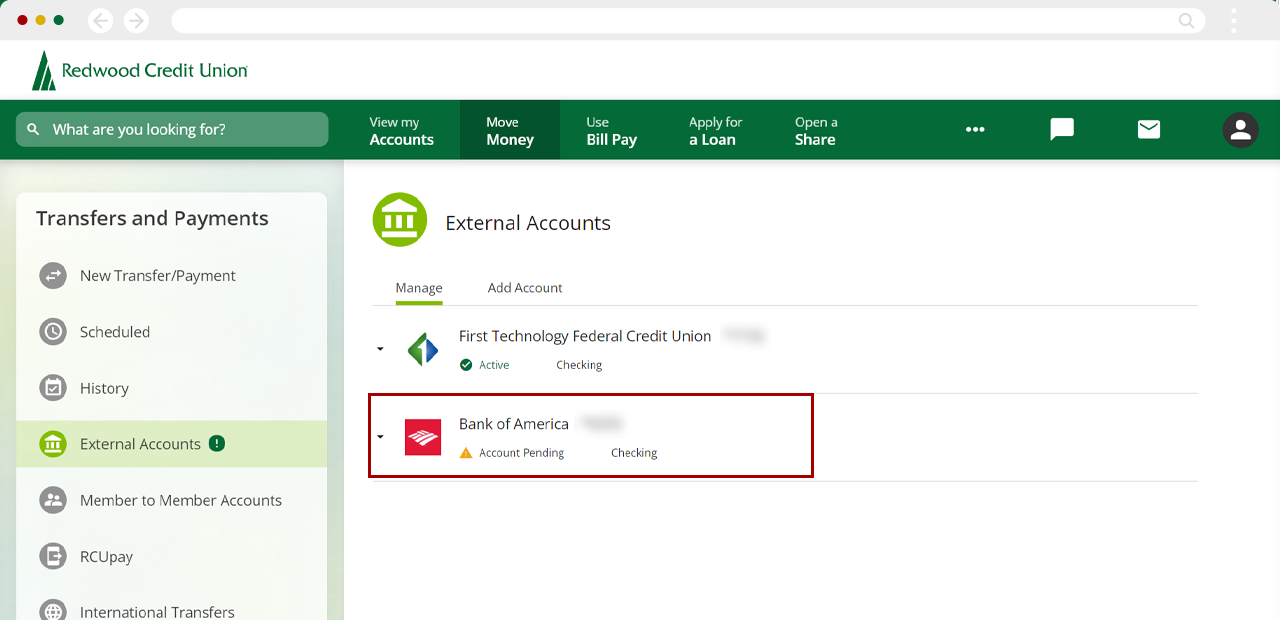This screenshot has width=1280, height=620.
Task: Open Member to Member Accounts
Action: click(172, 500)
